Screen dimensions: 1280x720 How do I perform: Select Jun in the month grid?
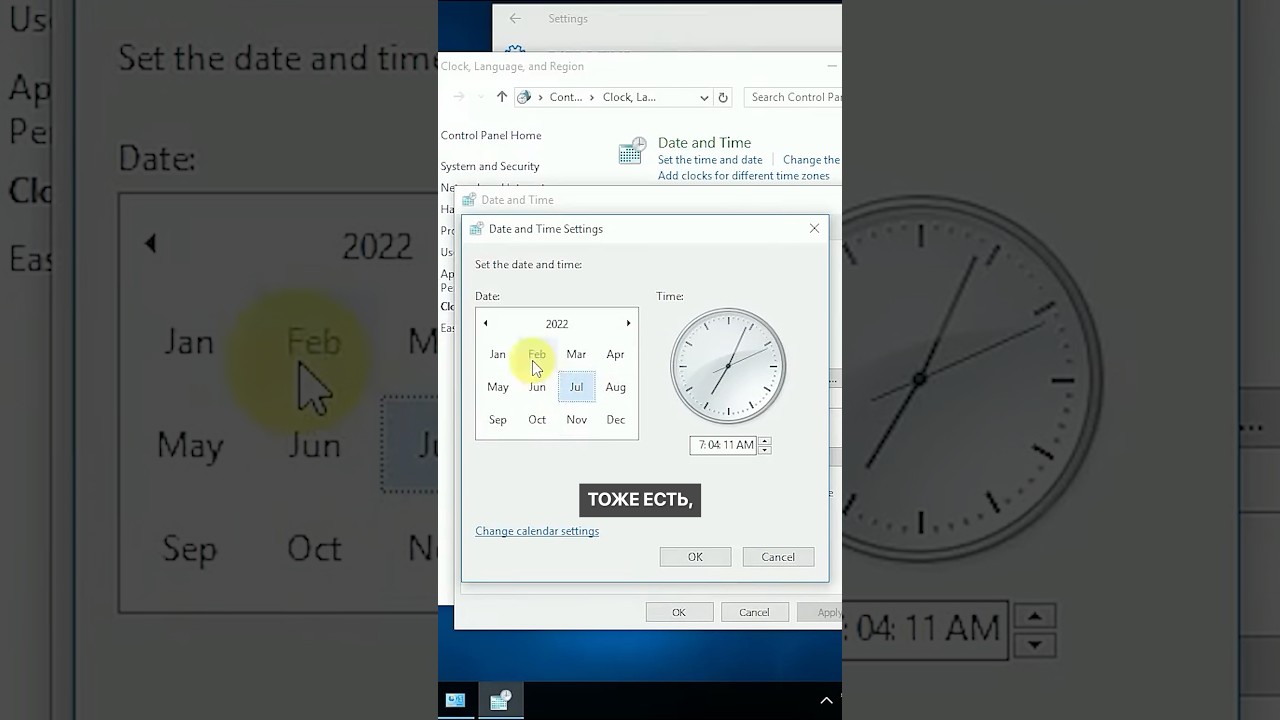coord(537,387)
